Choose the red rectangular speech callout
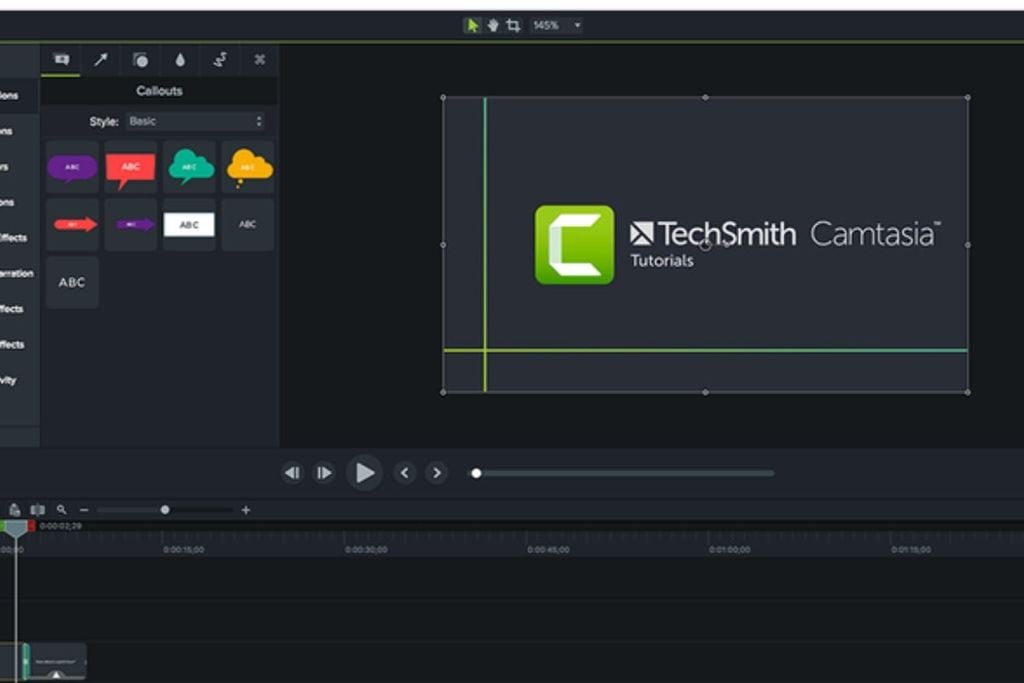The image size is (1024, 683). [x=131, y=167]
